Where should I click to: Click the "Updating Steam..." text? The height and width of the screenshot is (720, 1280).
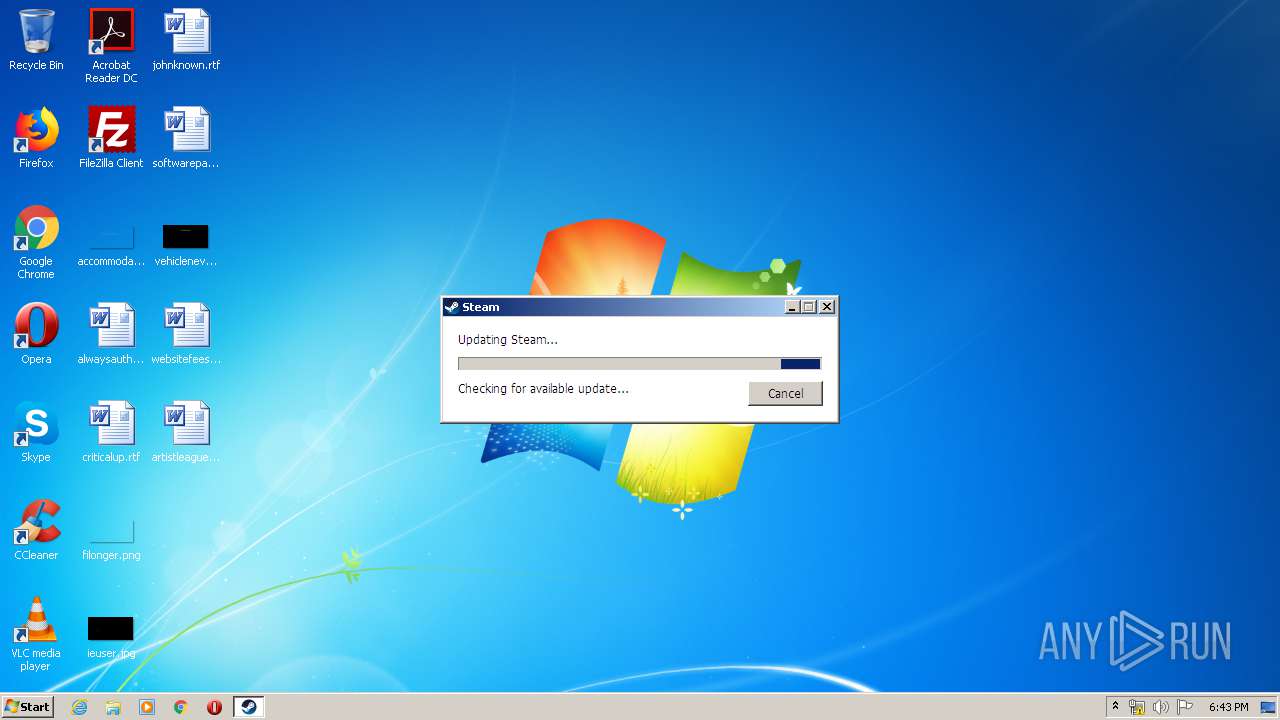pyautogui.click(x=508, y=340)
